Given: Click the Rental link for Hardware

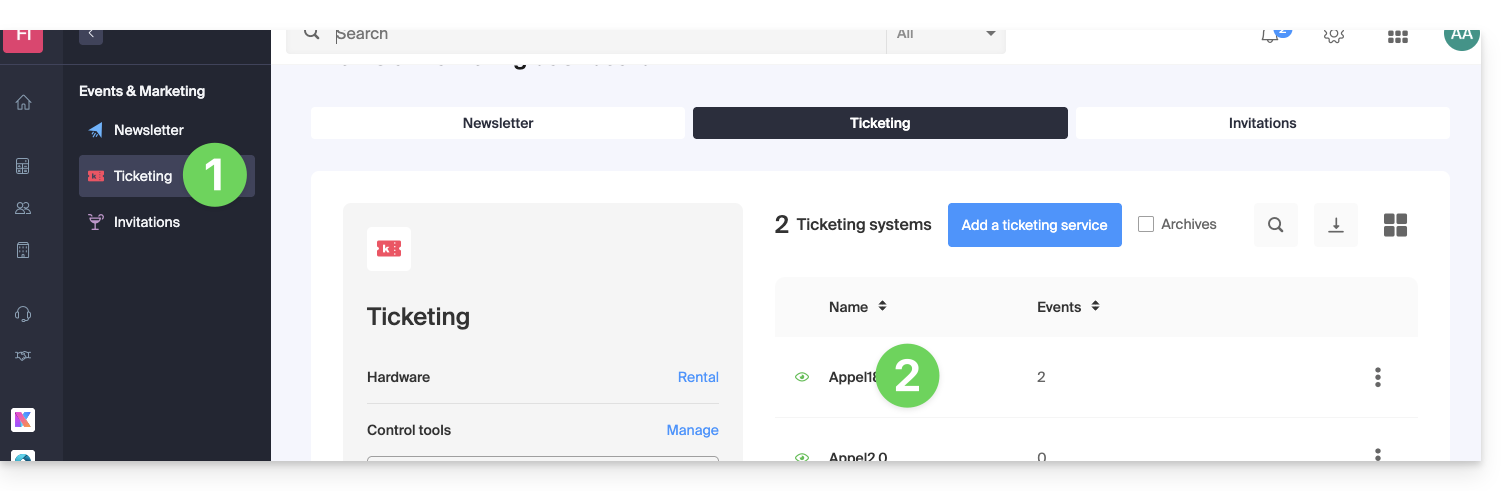Looking at the screenshot, I should pyautogui.click(x=698, y=377).
